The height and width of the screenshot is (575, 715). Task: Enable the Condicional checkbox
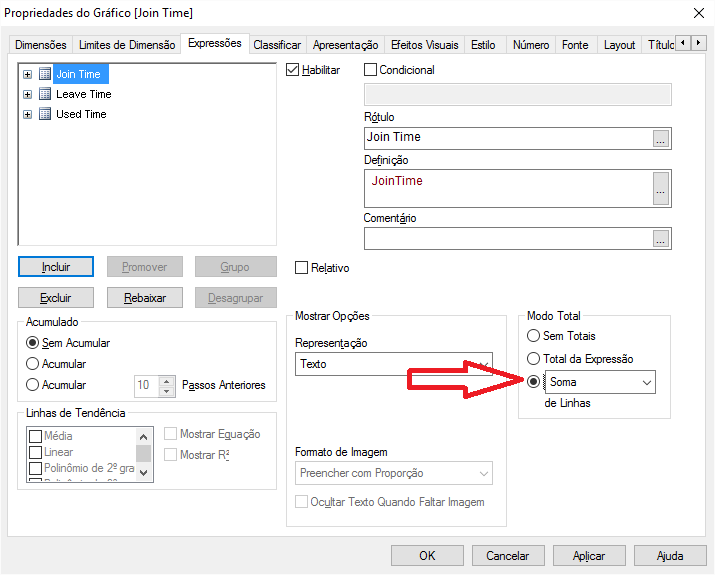point(371,70)
